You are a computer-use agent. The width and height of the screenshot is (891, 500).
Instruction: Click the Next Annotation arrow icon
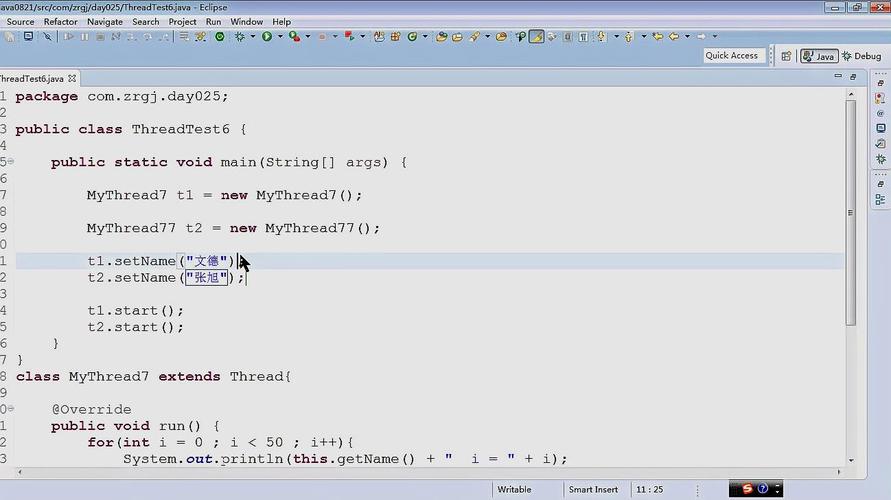tap(601, 36)
